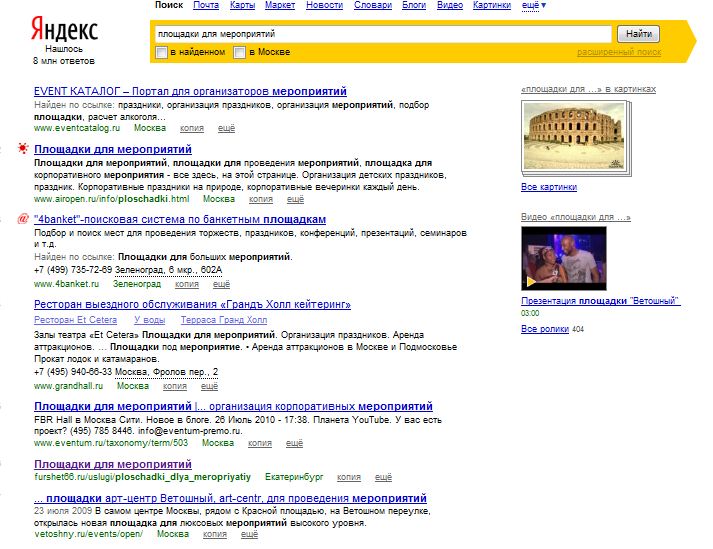Click 'ещё' under grandhall.ru result
713x549 pixels.
tap(210, 386)
